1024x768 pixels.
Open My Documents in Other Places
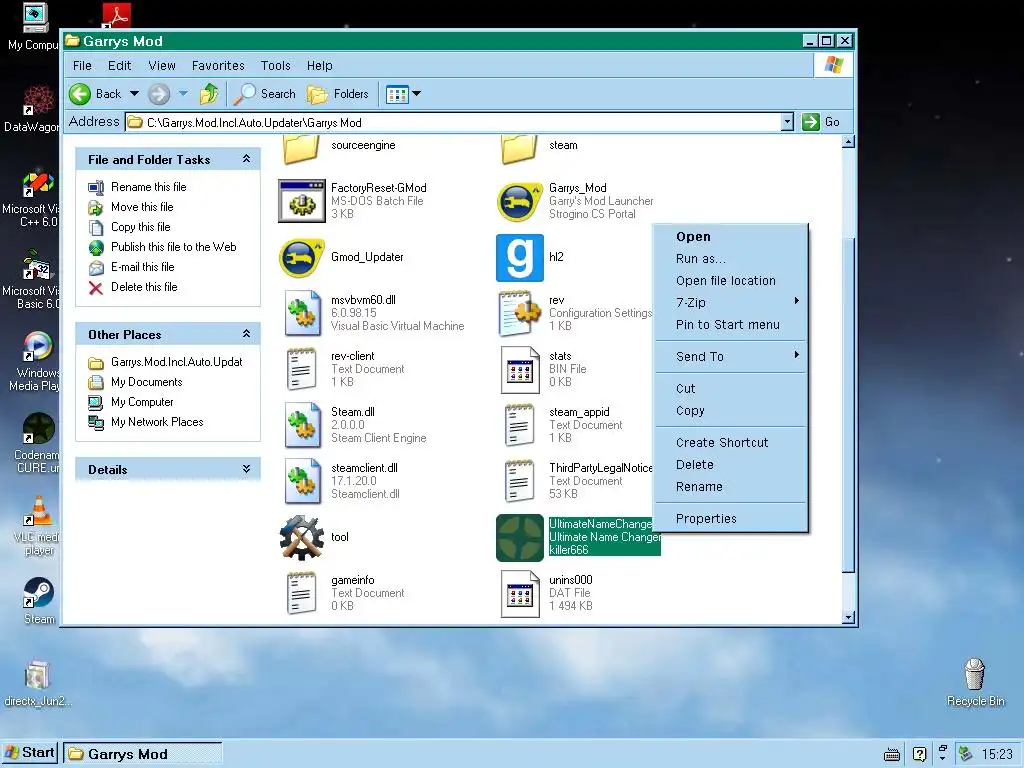(x=146, y=382)
